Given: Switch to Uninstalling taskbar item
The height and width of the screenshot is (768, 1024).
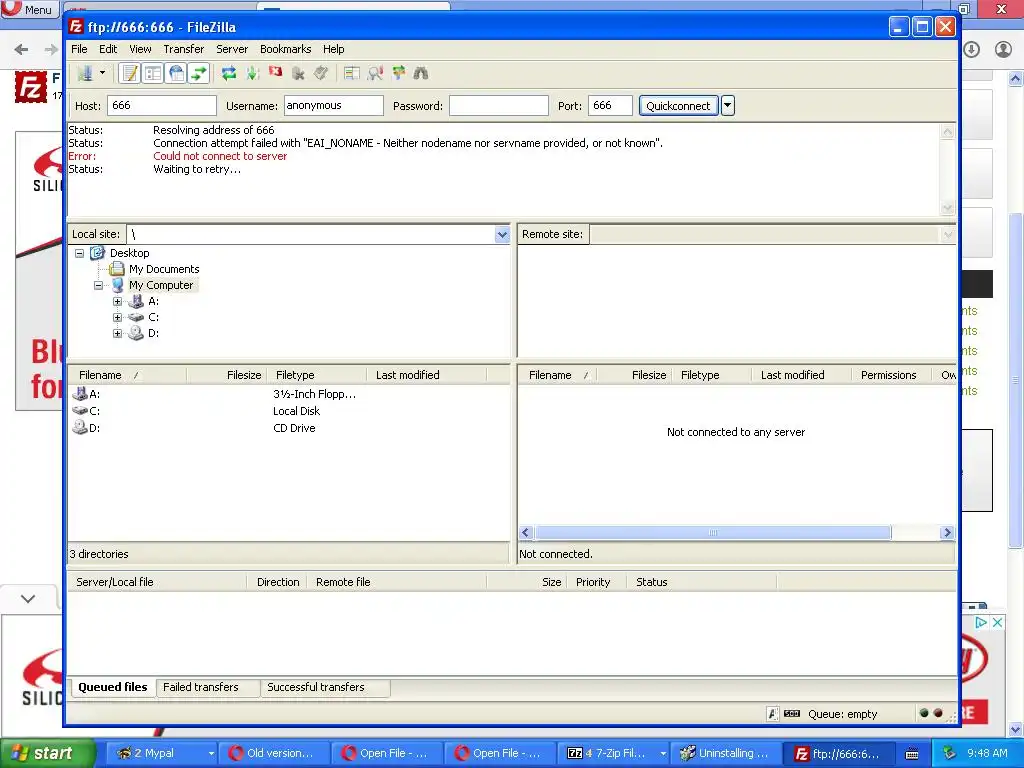Looking at the screenshot, I should [724, 753].
